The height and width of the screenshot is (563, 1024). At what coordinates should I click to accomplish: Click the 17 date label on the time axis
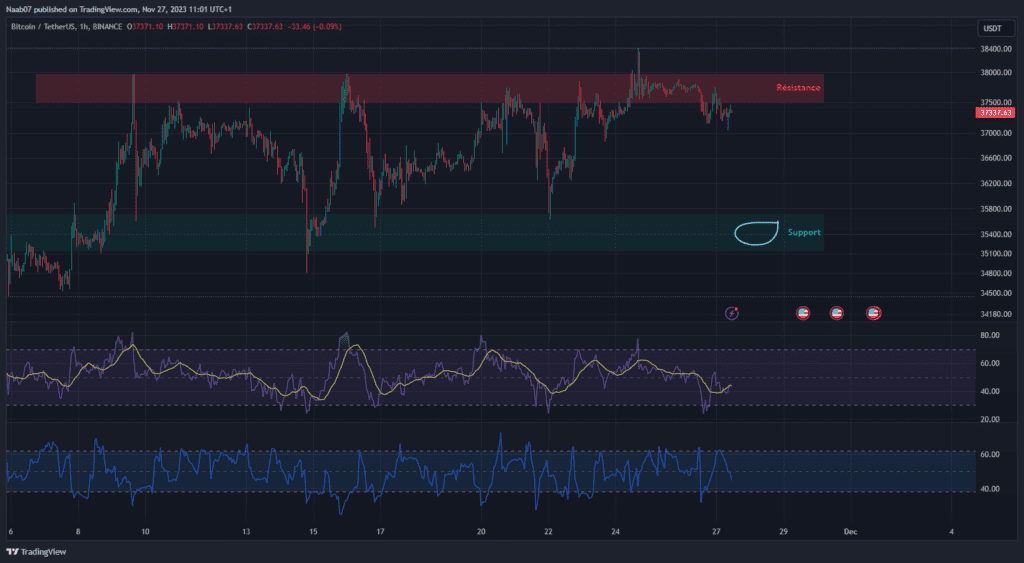pos(381,532)
